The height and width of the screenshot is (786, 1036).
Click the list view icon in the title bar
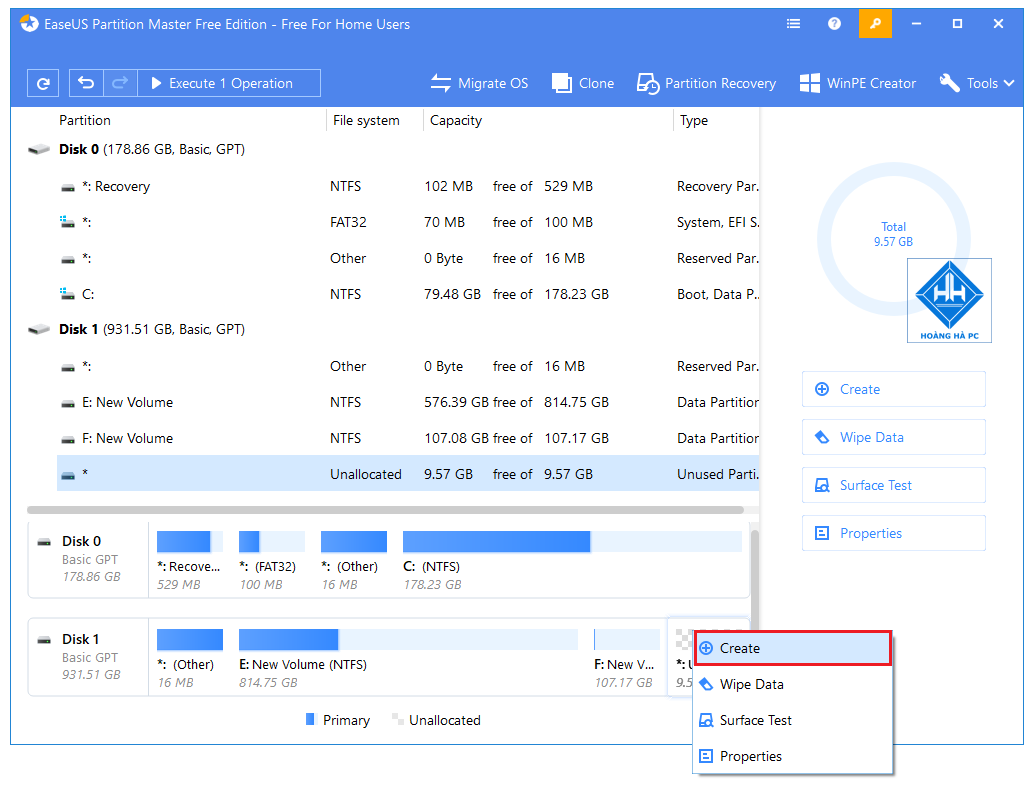tap(793, 23)
